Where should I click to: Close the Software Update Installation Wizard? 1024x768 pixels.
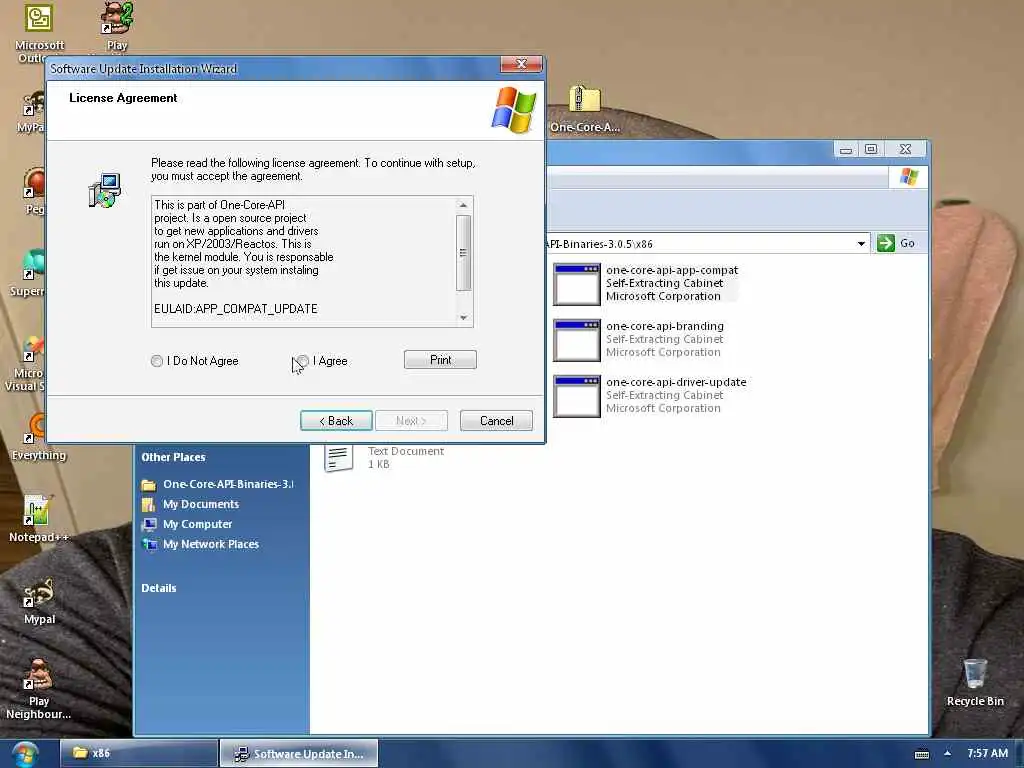tap(521, 64)
